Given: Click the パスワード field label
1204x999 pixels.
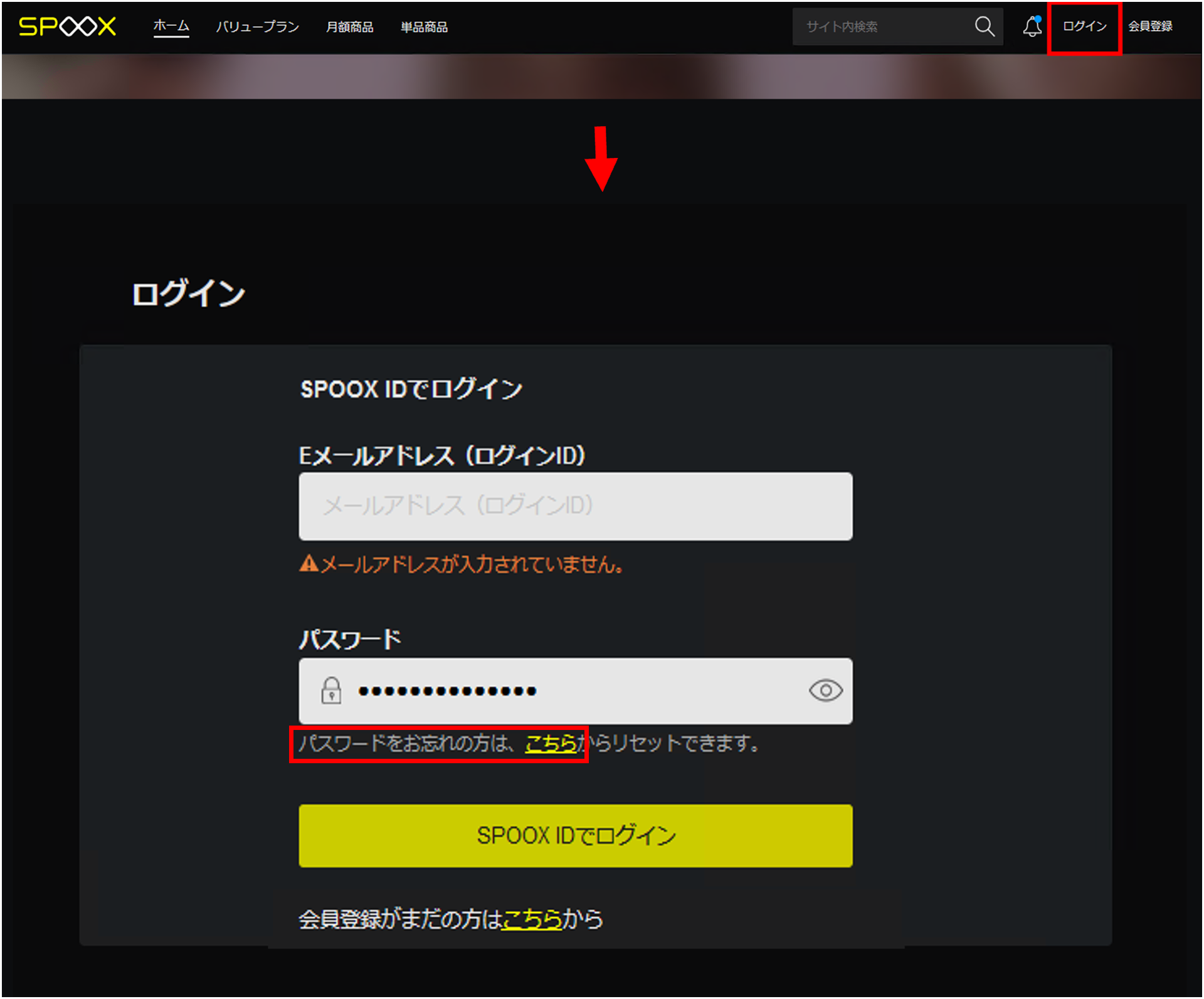Looking at the screenshot, I should (350, 640).
